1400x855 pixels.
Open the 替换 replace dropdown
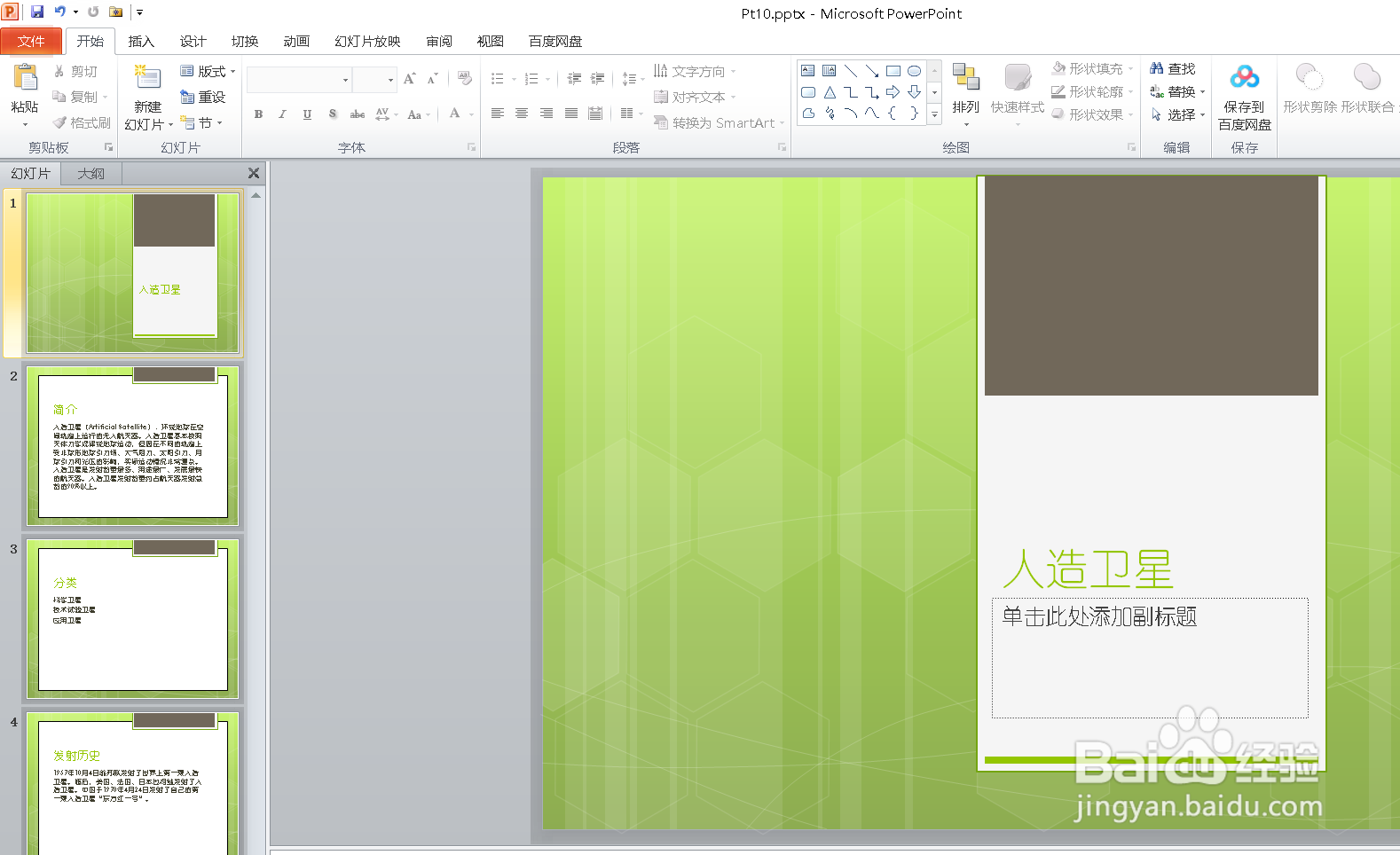[1177, 91]
